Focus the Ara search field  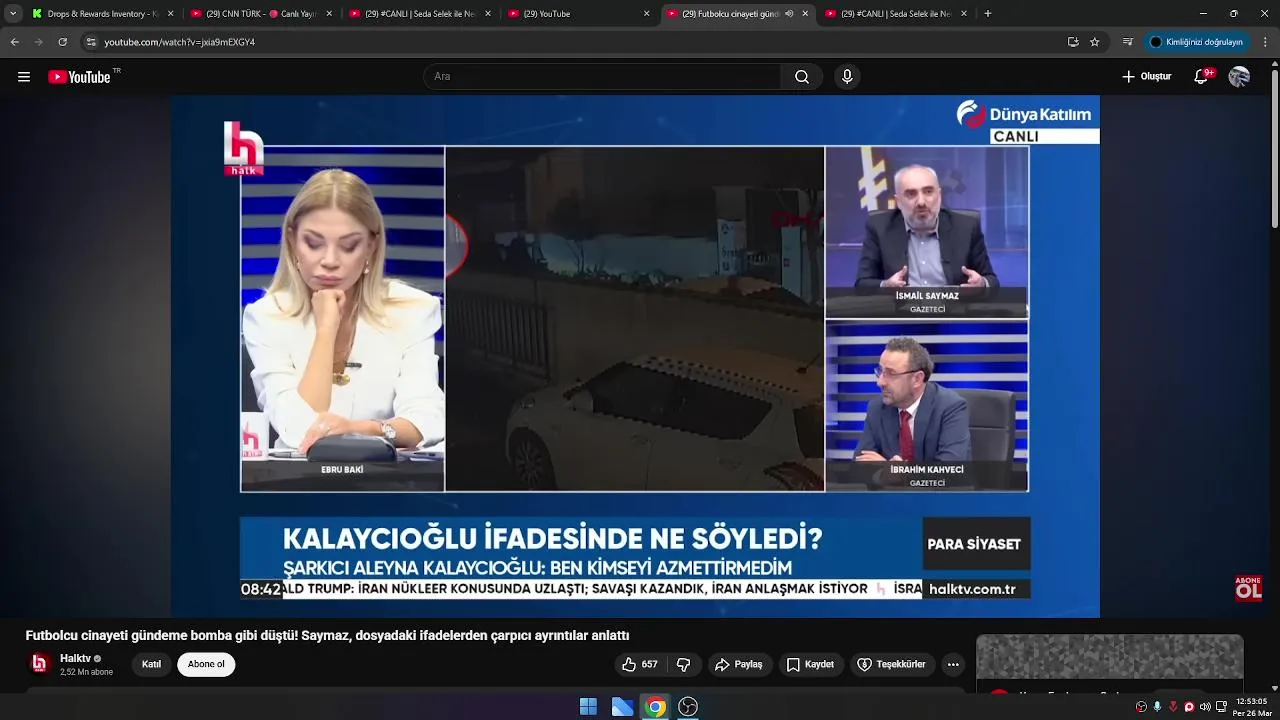pos(603,77)
